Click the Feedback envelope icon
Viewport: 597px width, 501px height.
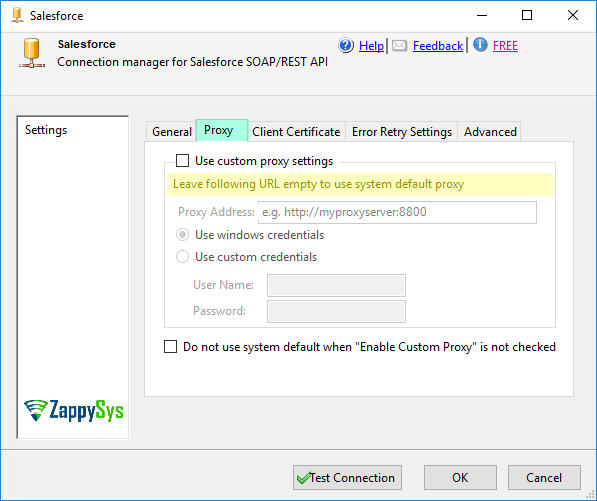[x=399, y=46]
